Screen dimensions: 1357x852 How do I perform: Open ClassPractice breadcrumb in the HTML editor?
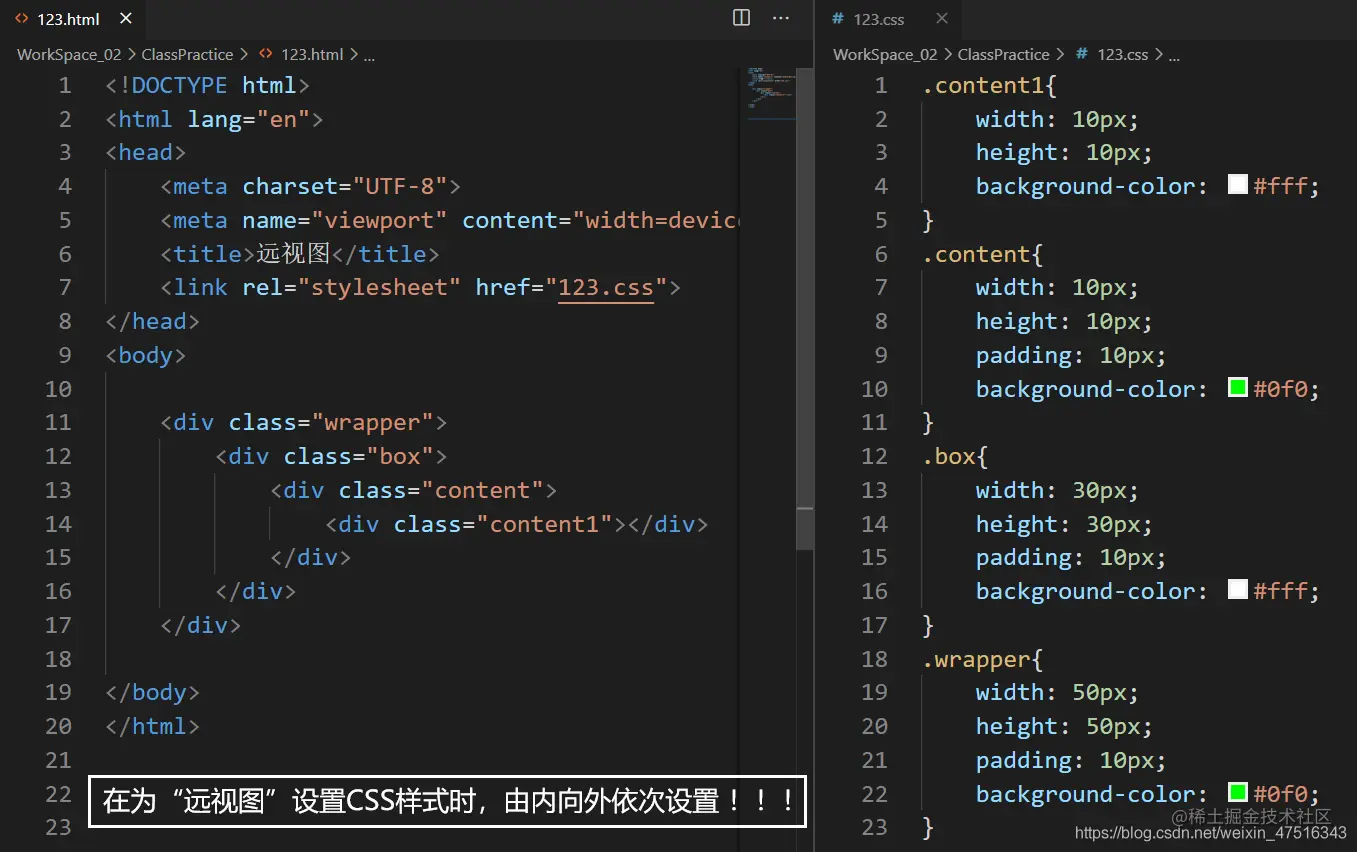click(187, 55)
